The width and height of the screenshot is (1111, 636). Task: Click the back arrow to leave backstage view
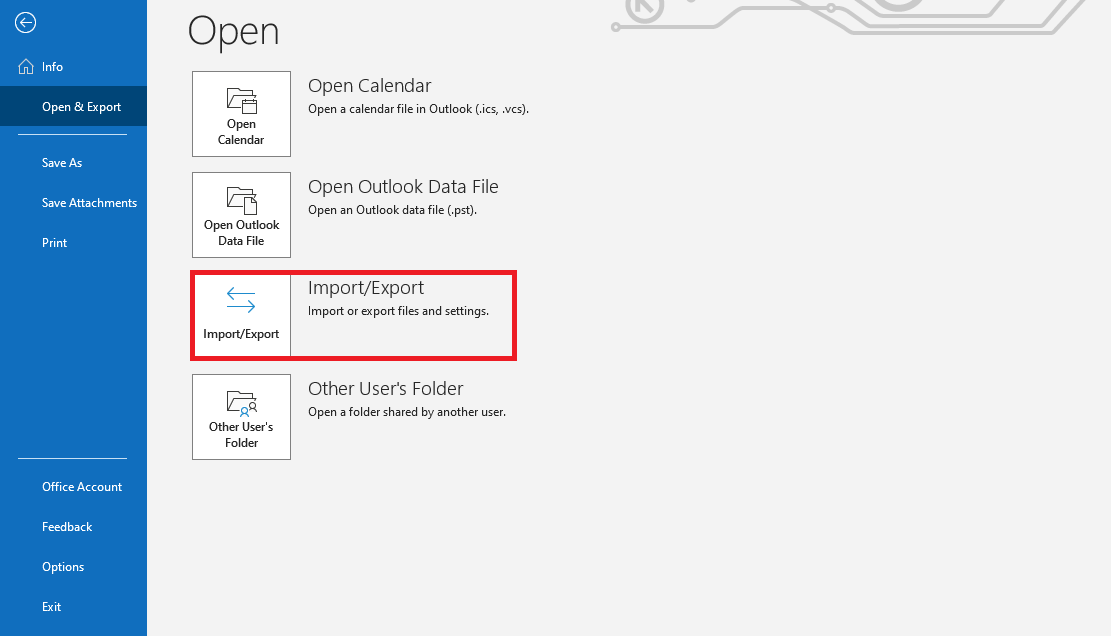pos(24,22)
